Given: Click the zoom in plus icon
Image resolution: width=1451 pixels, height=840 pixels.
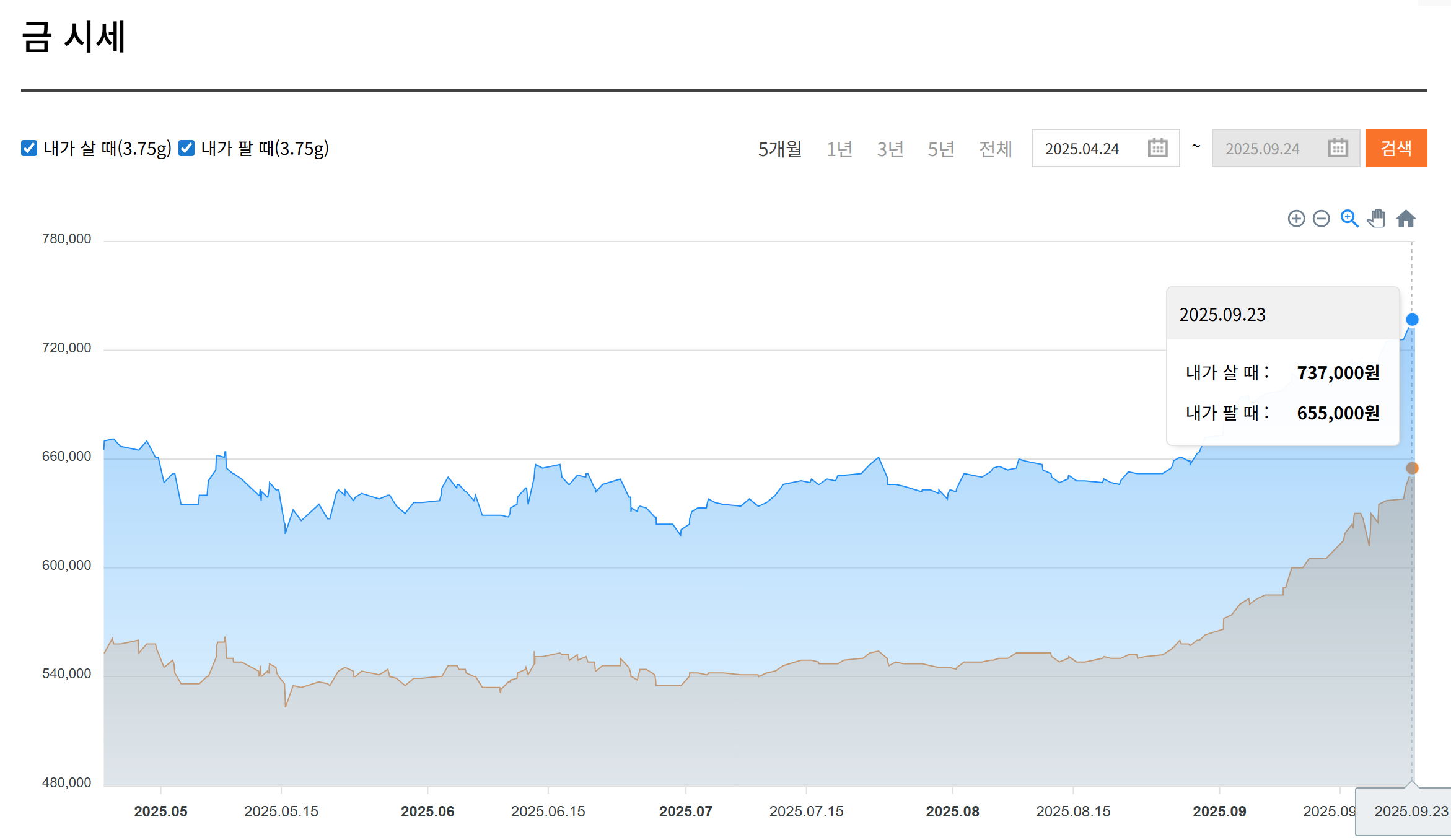Looking at the screenshot, I should [1296, 219].
